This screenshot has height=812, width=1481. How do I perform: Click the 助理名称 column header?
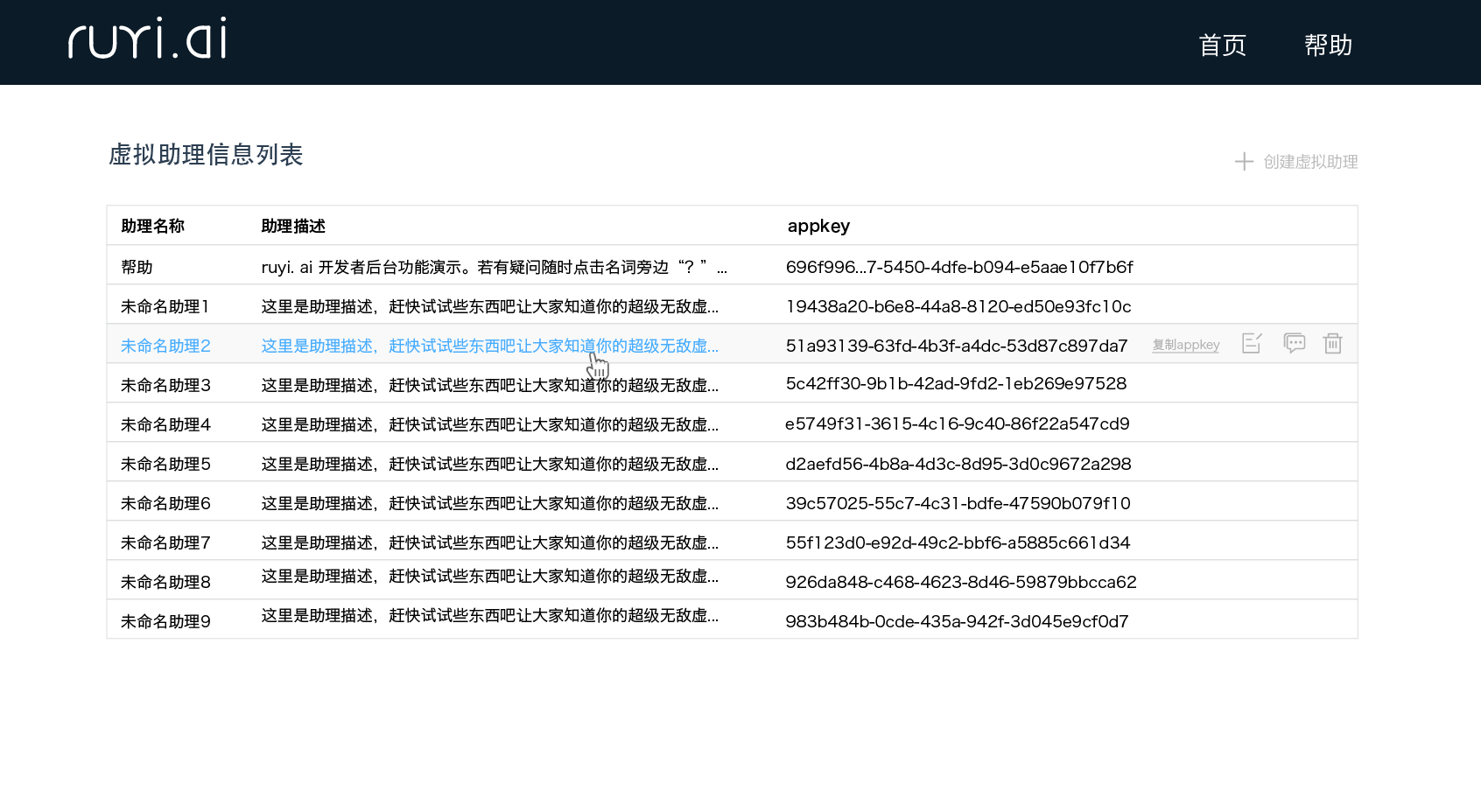tap(152, 226)
